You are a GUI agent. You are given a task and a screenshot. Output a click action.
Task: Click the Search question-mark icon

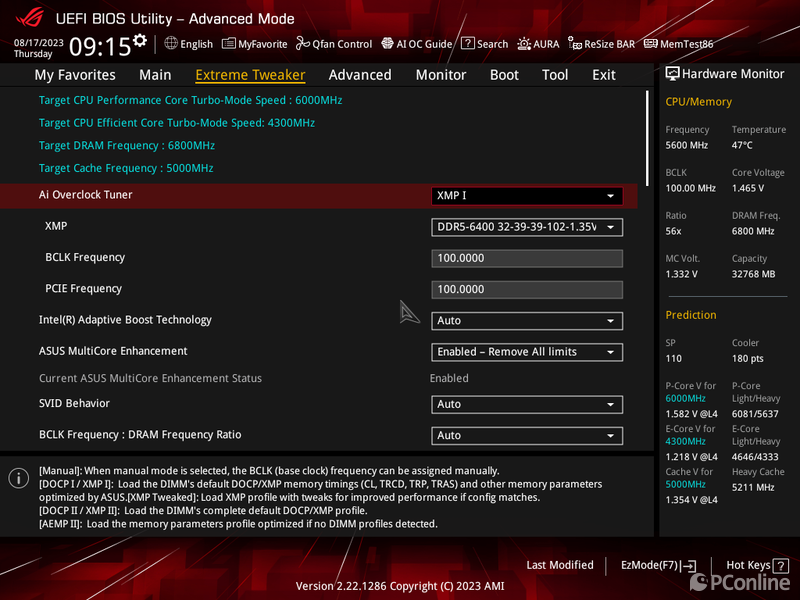point(467,43)
